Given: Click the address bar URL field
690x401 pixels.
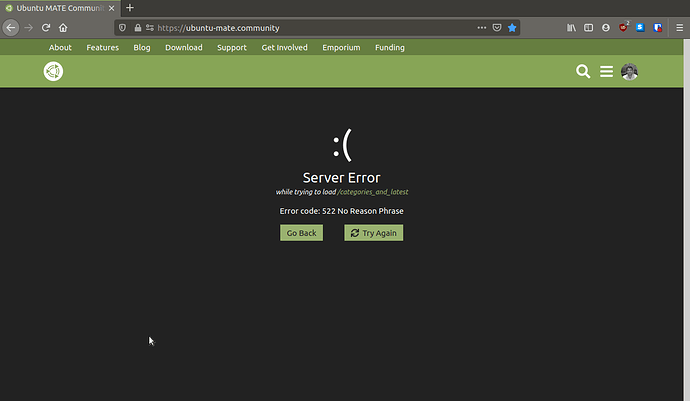Looking at the screenshot, I should tap(315, 28).
